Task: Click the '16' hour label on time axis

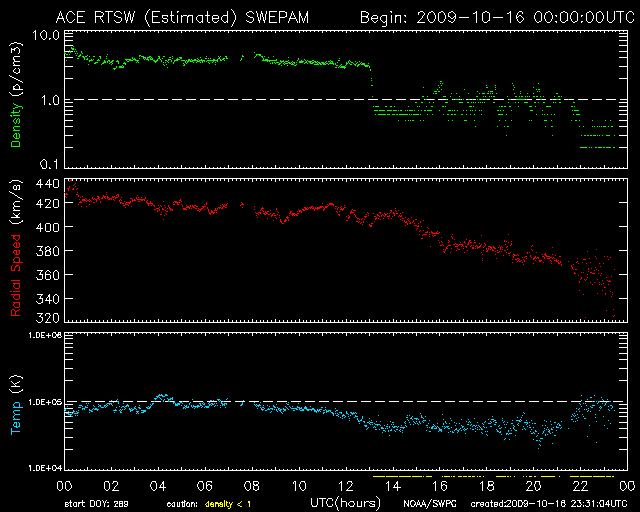Action: tap(440, 486)
